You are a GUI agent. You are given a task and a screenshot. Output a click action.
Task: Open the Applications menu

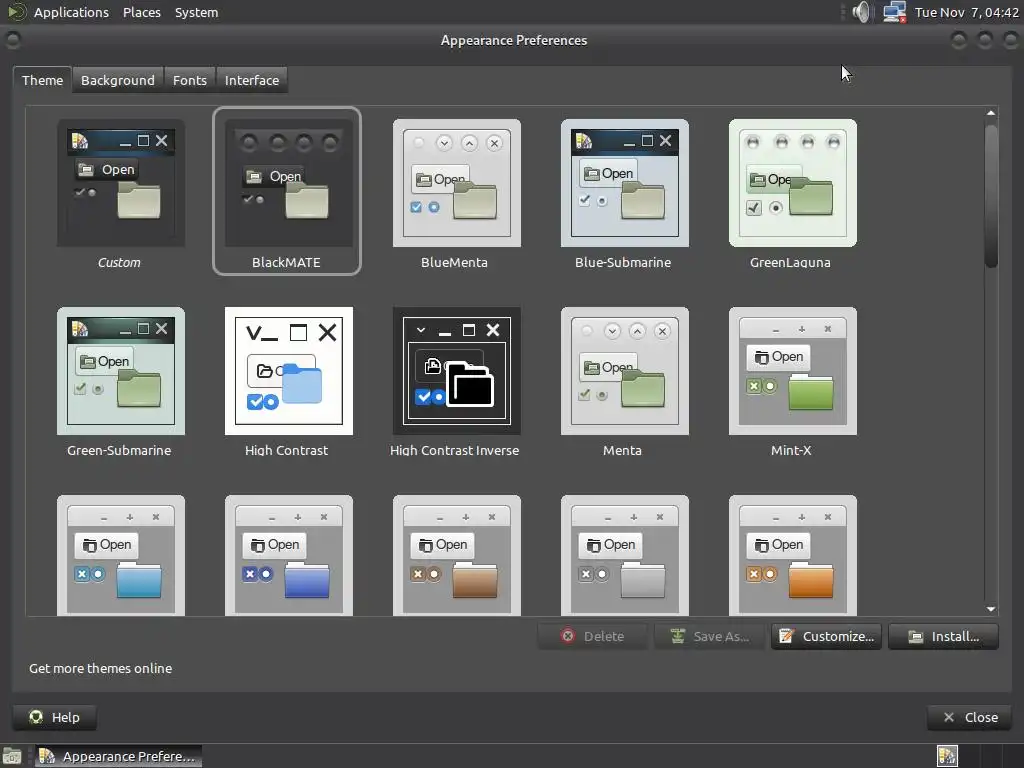[71, 12]
